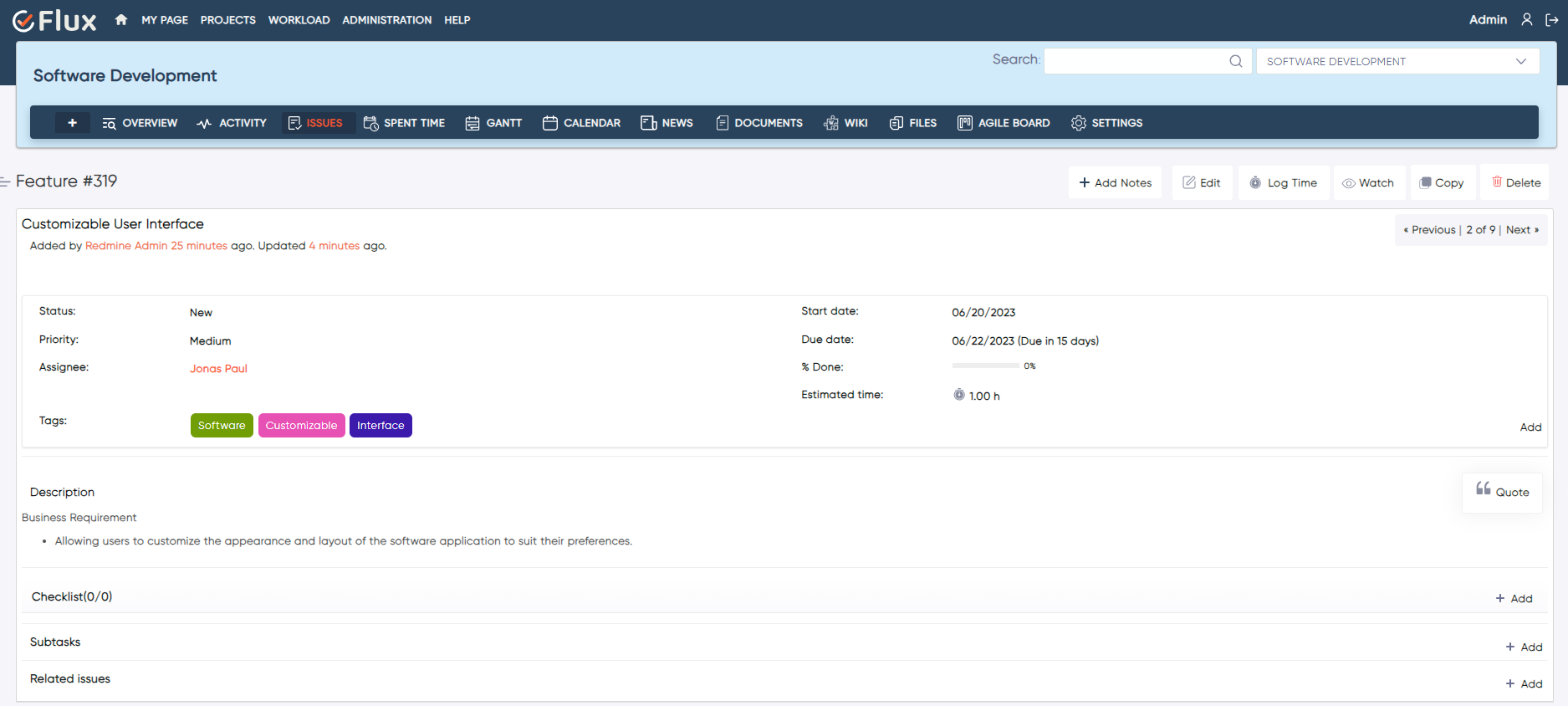1568x706 pixels.
Task: Click the green Software tag
Action: tap(222, 426)
